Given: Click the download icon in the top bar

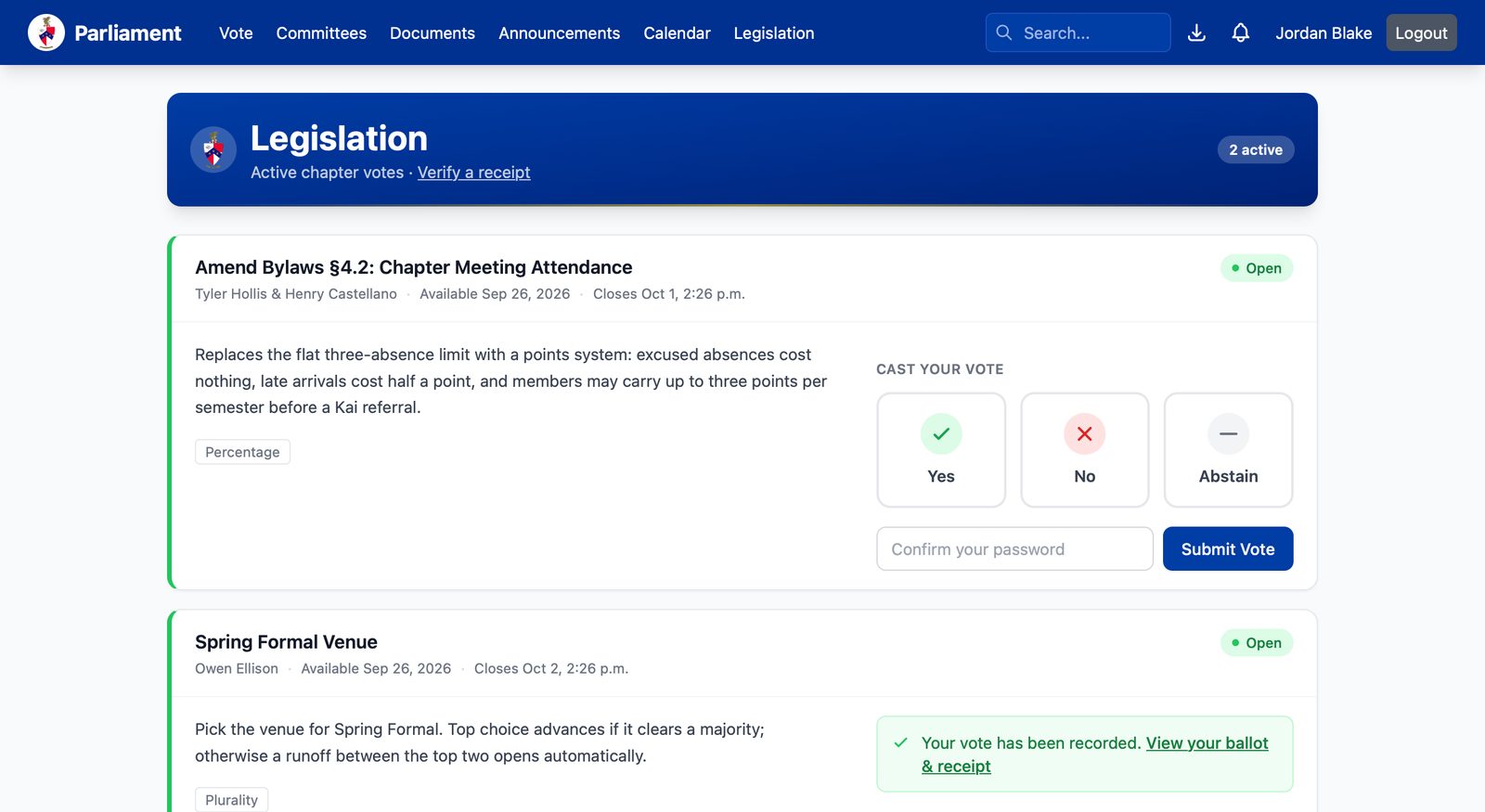Looking at the screenshot, I should point(1197,32).
